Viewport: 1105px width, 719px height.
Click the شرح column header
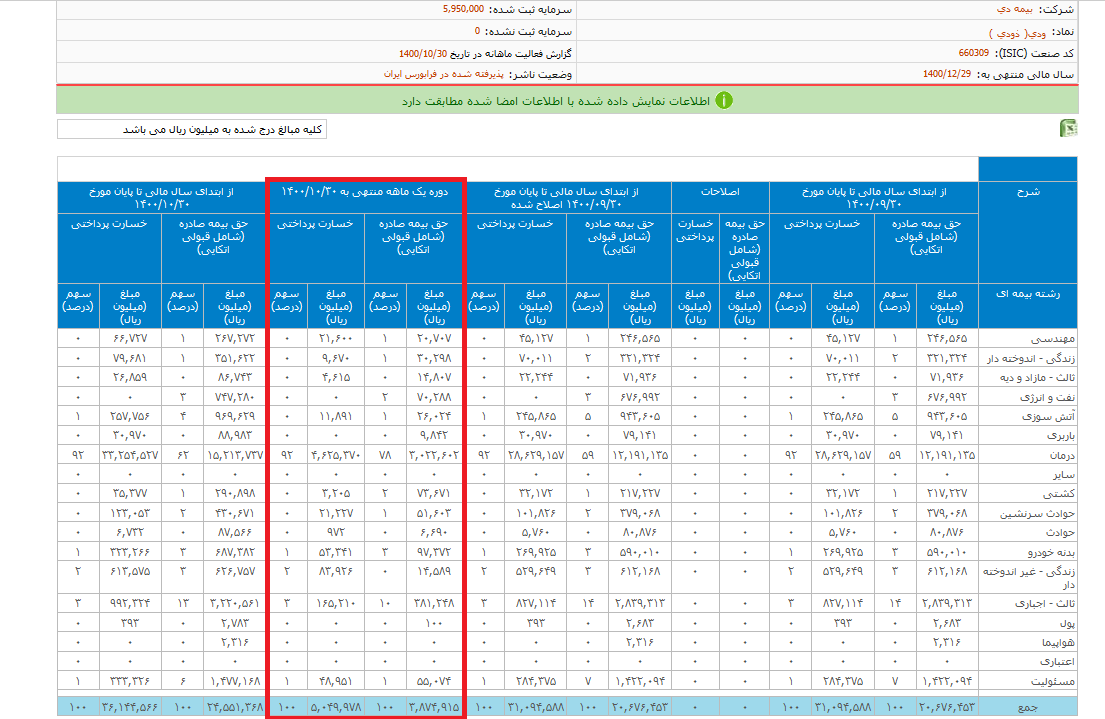[x=1027, y=190]
